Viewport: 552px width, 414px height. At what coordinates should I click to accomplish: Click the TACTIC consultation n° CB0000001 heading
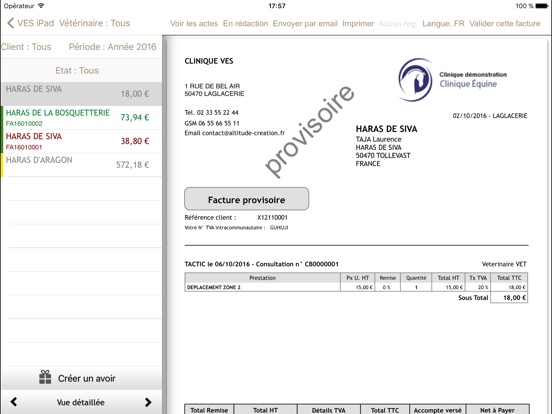(262, 264)
